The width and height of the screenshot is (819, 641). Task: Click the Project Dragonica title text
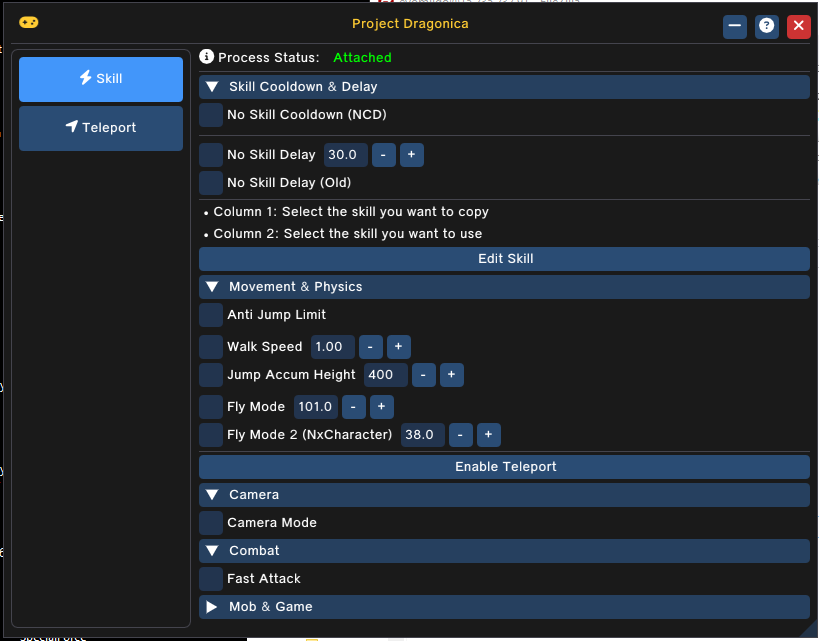click(x=410, y=24)
